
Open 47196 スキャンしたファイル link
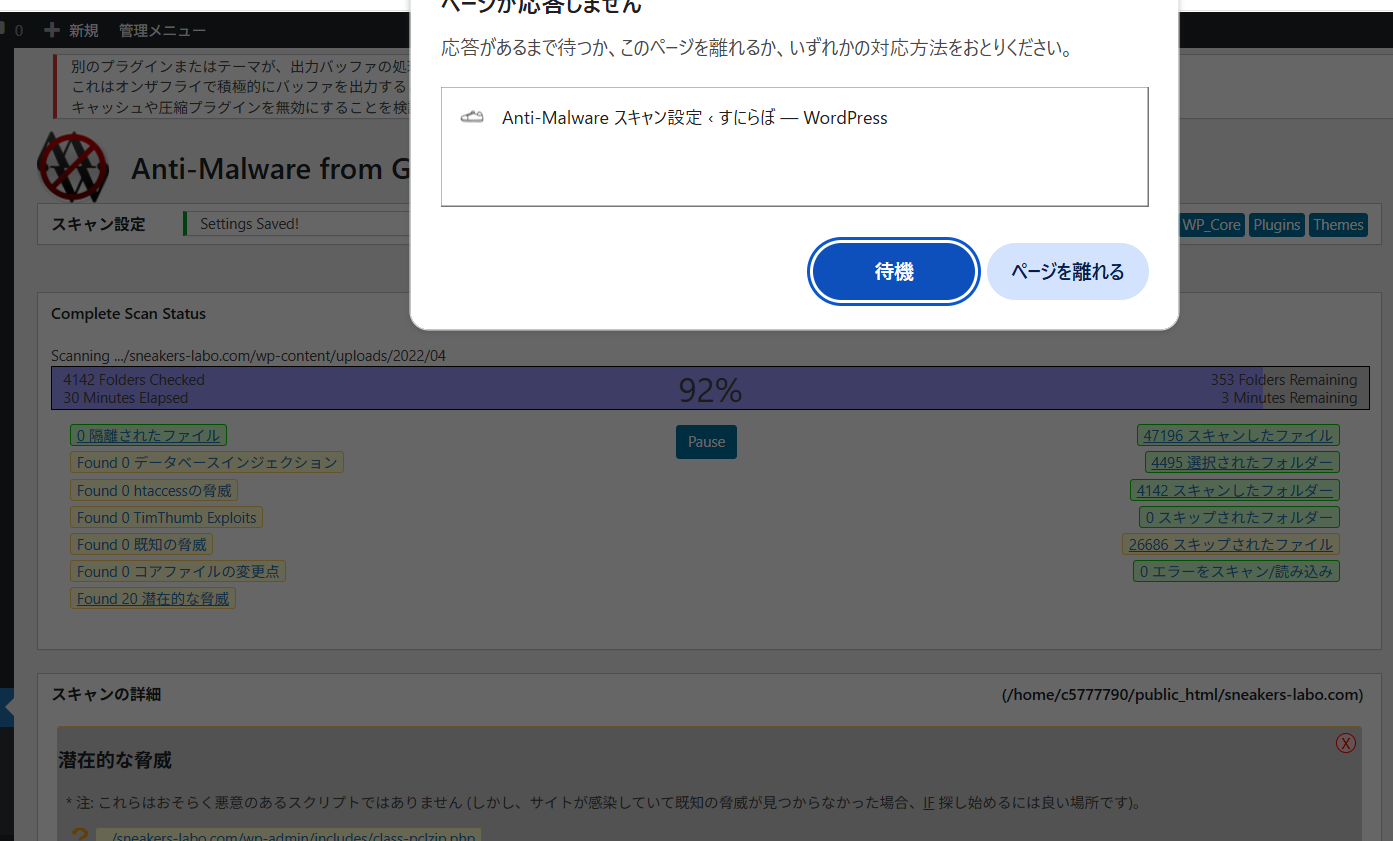click(1238, 435)
